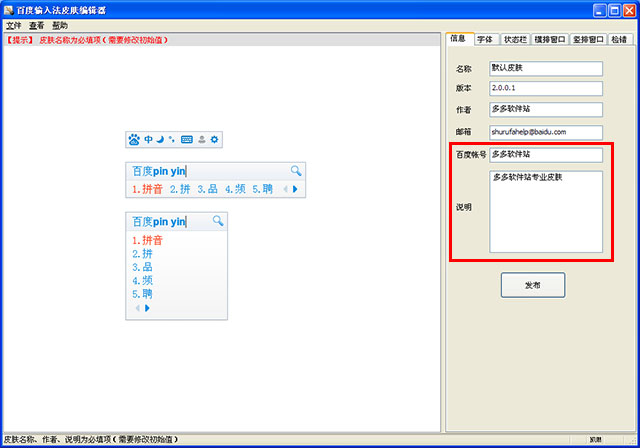
Task: Click the moon half-width icon in status bar
Action: (x=160, y=140)
